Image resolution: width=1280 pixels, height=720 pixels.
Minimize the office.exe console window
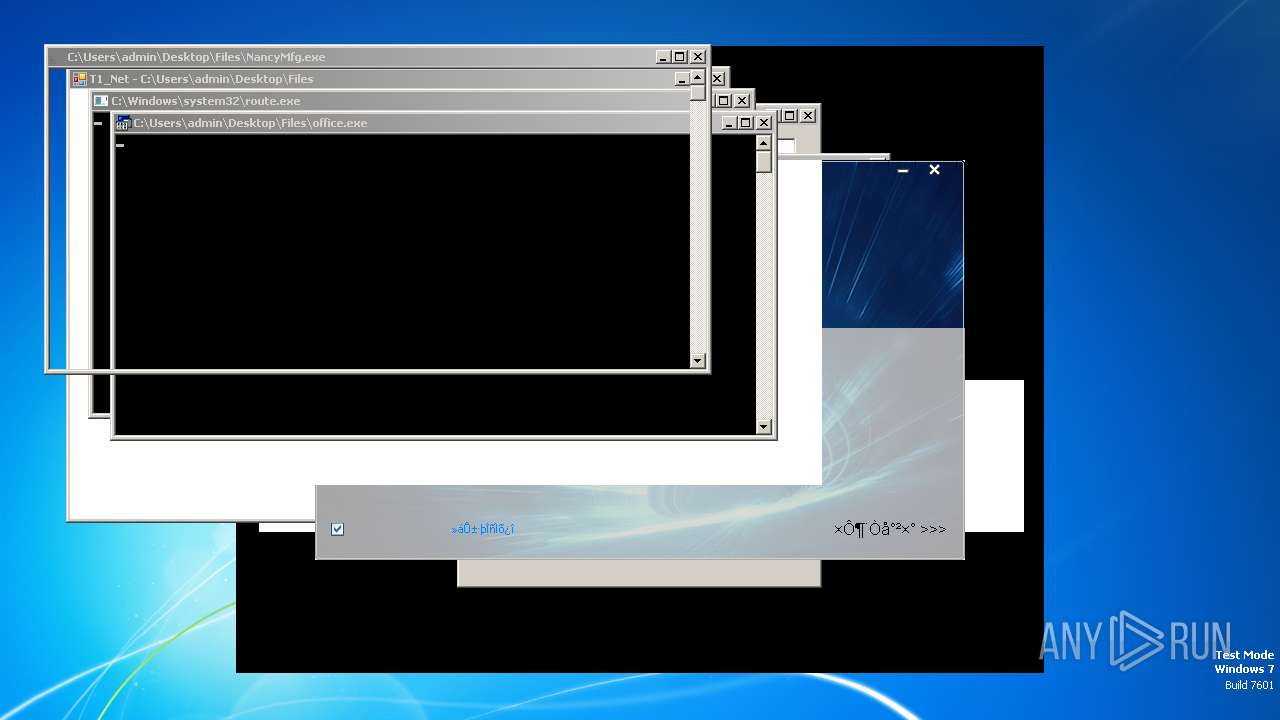click(x=730, y=123)
